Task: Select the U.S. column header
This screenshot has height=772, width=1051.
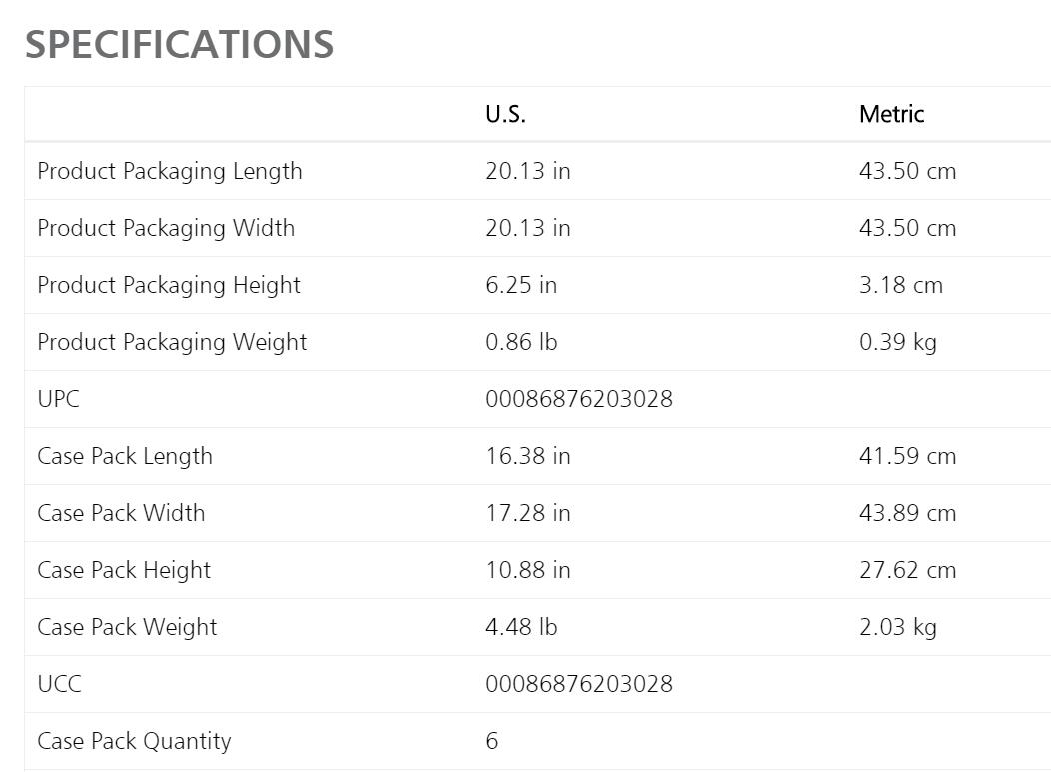Action: [x=505, y=114]
